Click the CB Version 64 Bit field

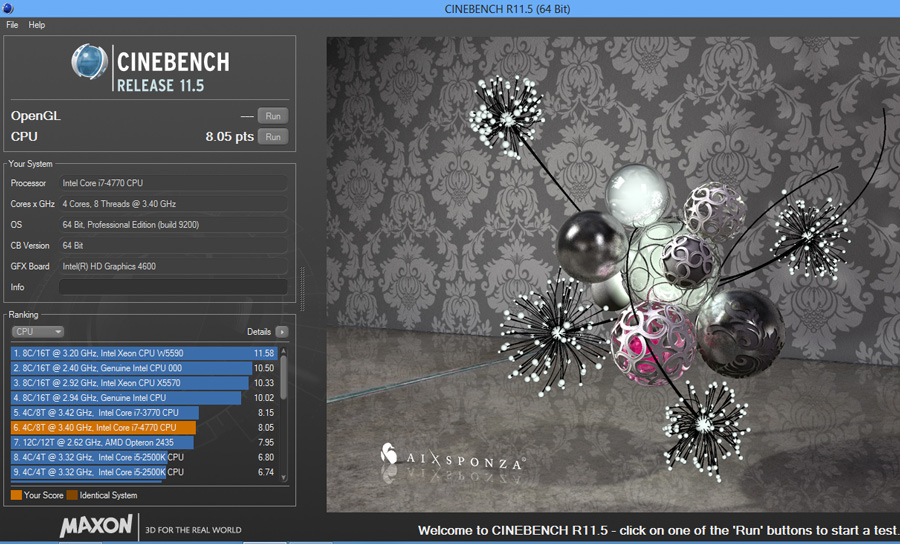click(173, 245)
